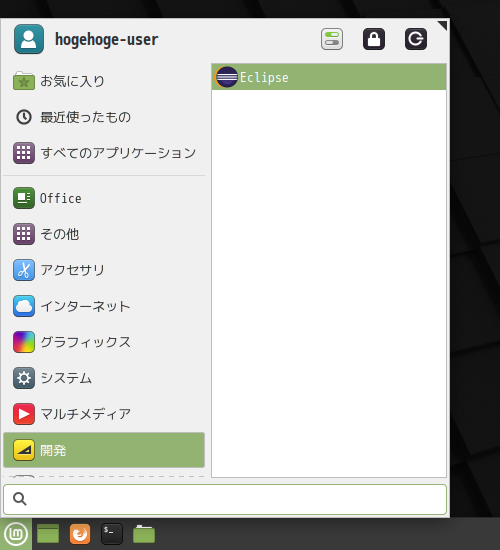This screenshot has height=550, width=500.
Task: Open the グラフィックス category
Action: click(x=104, y=342)
